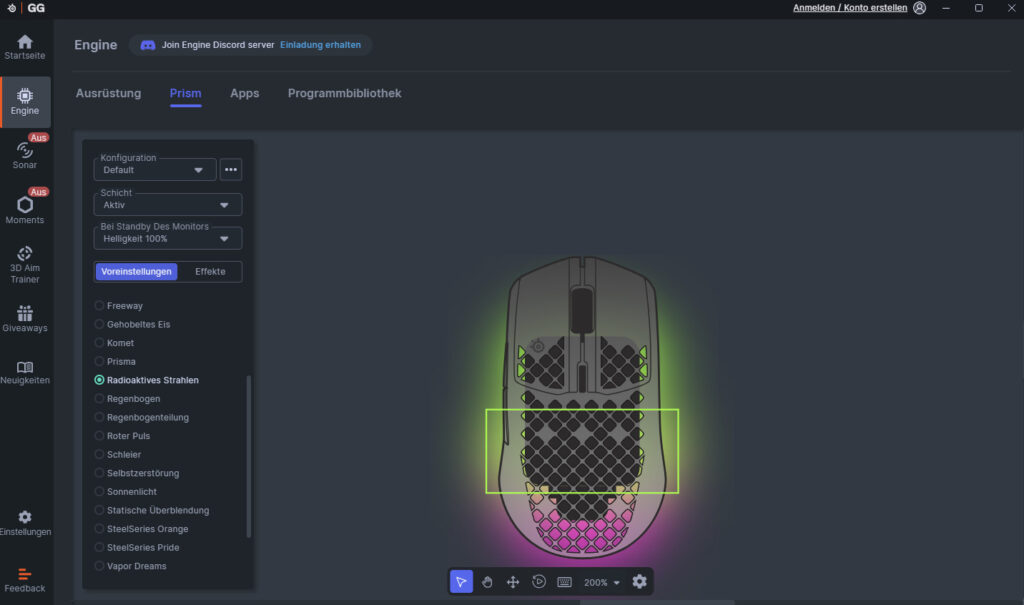This screenshot has width=1024, height=605.
Task: Open the Schicht dropdown
Action: pyautogui.click(x=168, y=205)
